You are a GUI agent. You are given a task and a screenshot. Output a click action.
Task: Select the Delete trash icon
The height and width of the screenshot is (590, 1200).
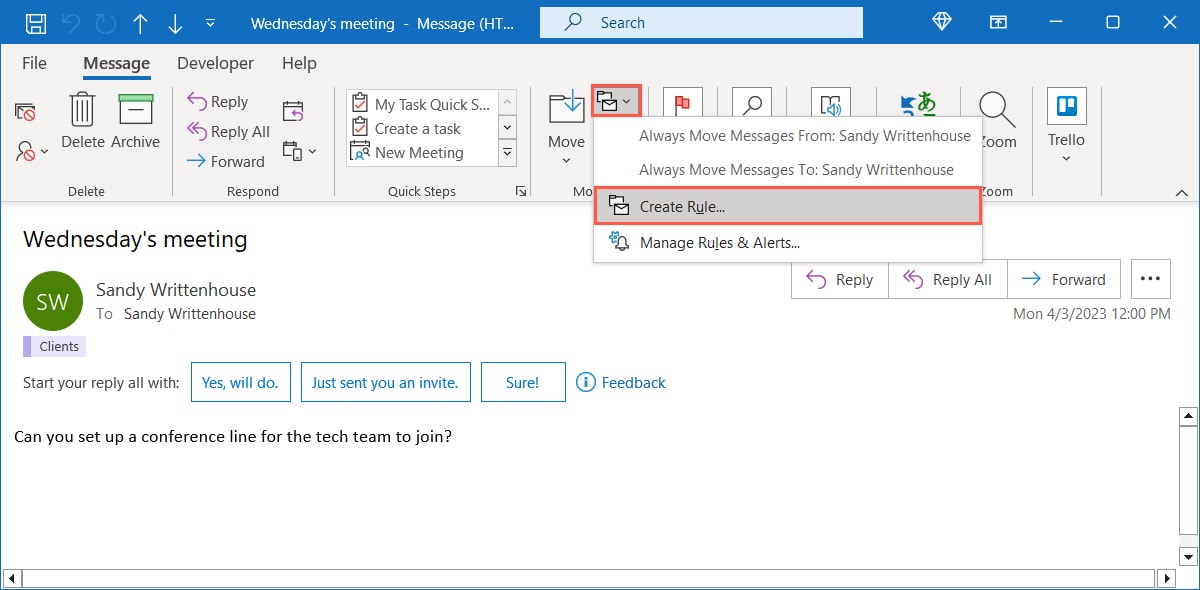(81, 110)
